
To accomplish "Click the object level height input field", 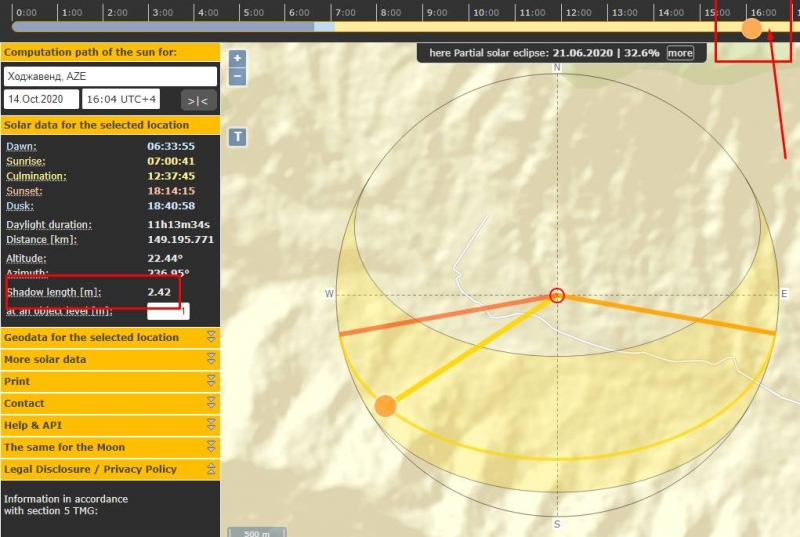I will click(x=168, y=312).
